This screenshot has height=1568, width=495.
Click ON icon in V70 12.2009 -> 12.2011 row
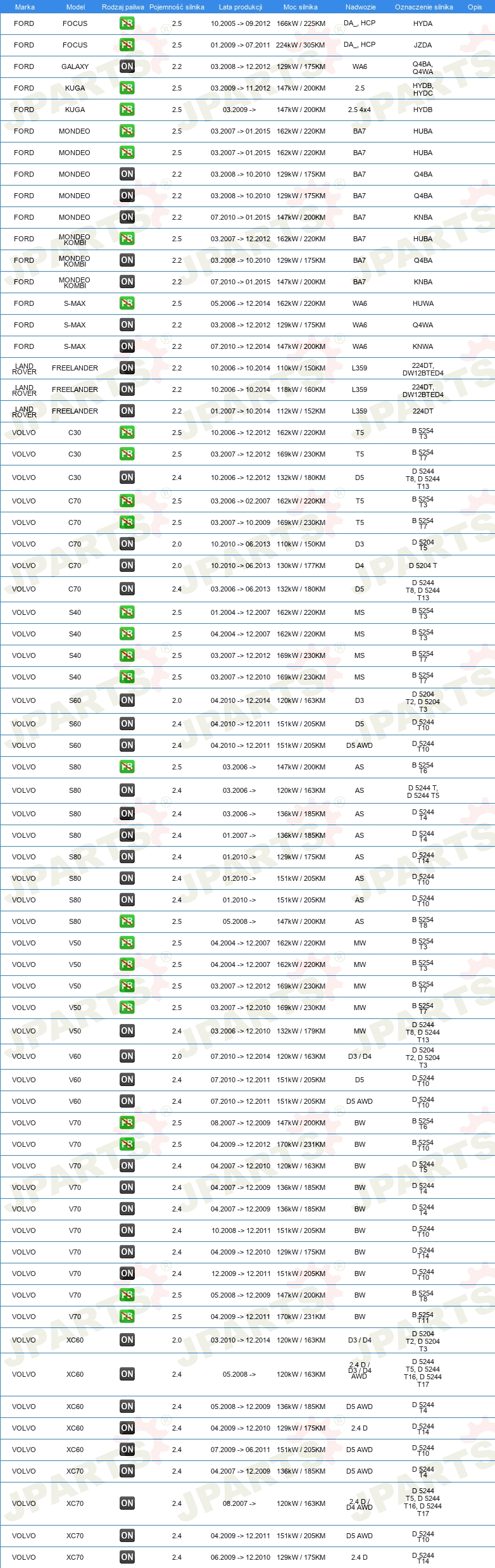click(x=127, y=1274)
